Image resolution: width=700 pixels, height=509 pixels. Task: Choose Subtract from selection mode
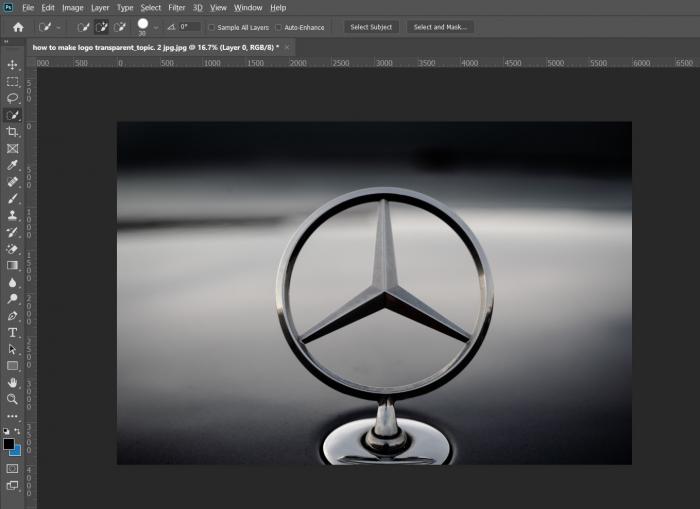tap(120, 27)
